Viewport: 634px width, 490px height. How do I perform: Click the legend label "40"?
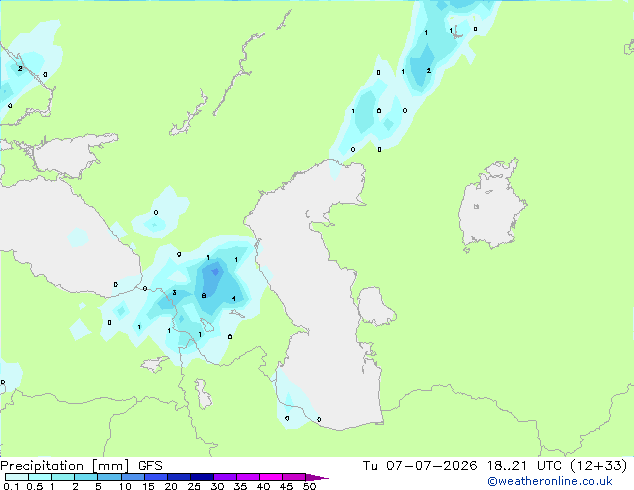coord(263,486)
